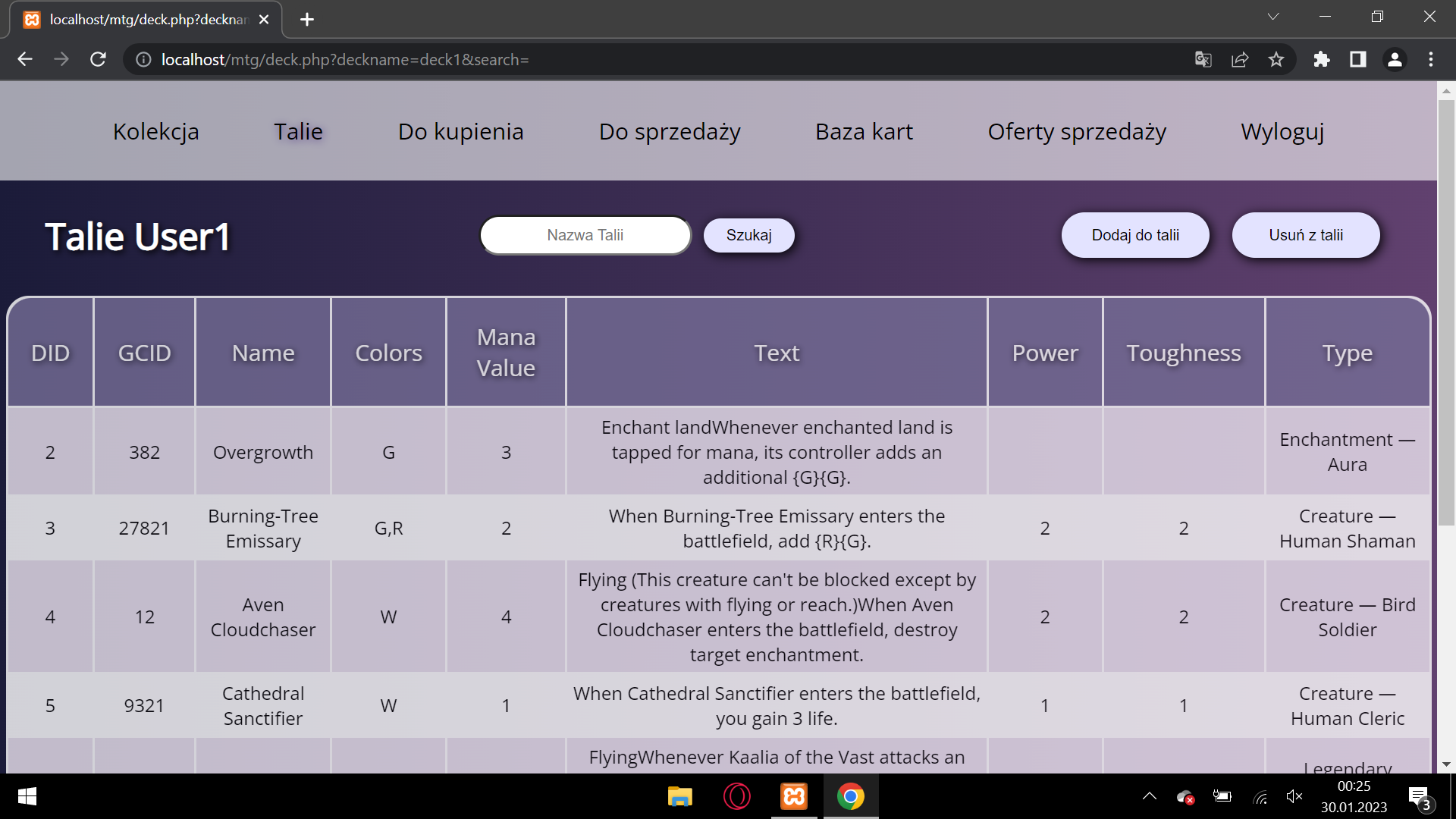This screenshot has width=1456, height=819.
Task: Show hidden system tray icons
Action: pyautogui.click(x=1150, y=796)
